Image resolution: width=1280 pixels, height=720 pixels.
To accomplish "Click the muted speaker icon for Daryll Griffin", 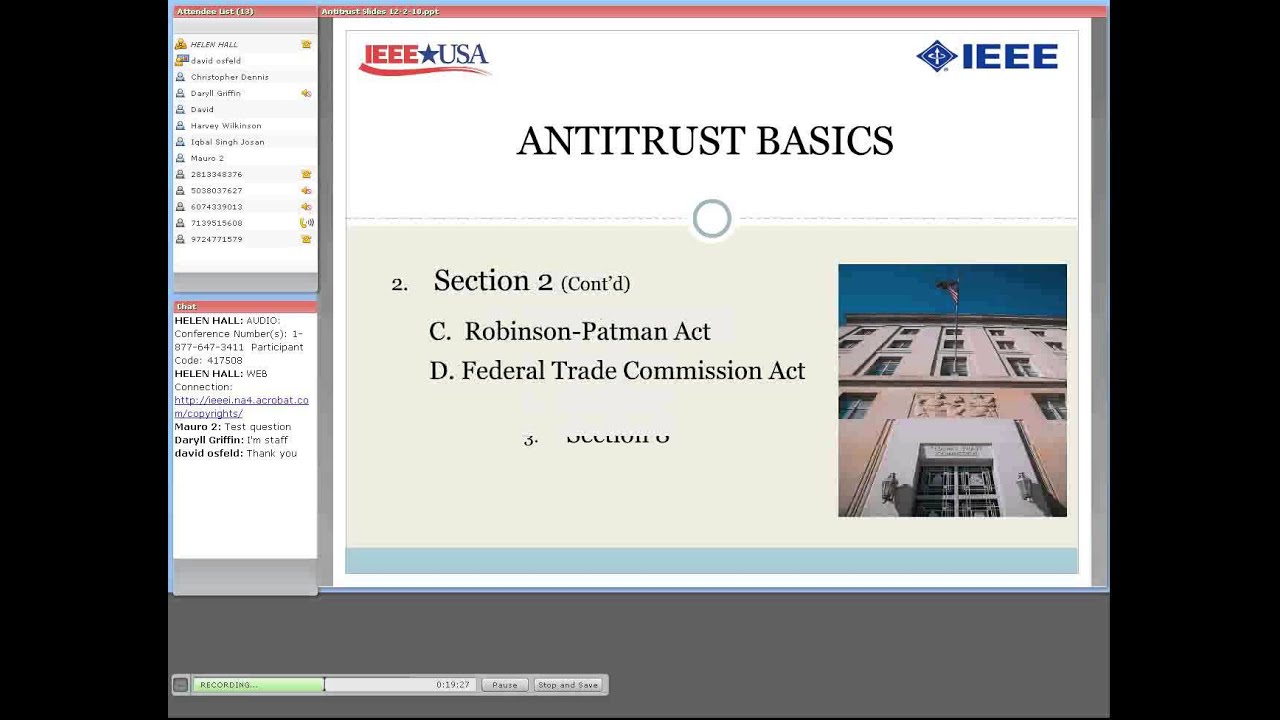I will (x=306, y=93).
